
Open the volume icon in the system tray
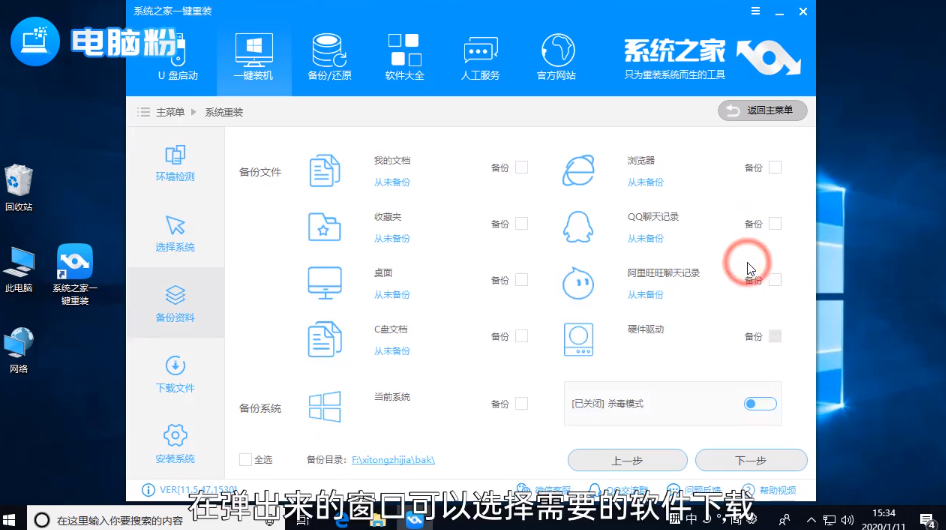click(848, 520)
